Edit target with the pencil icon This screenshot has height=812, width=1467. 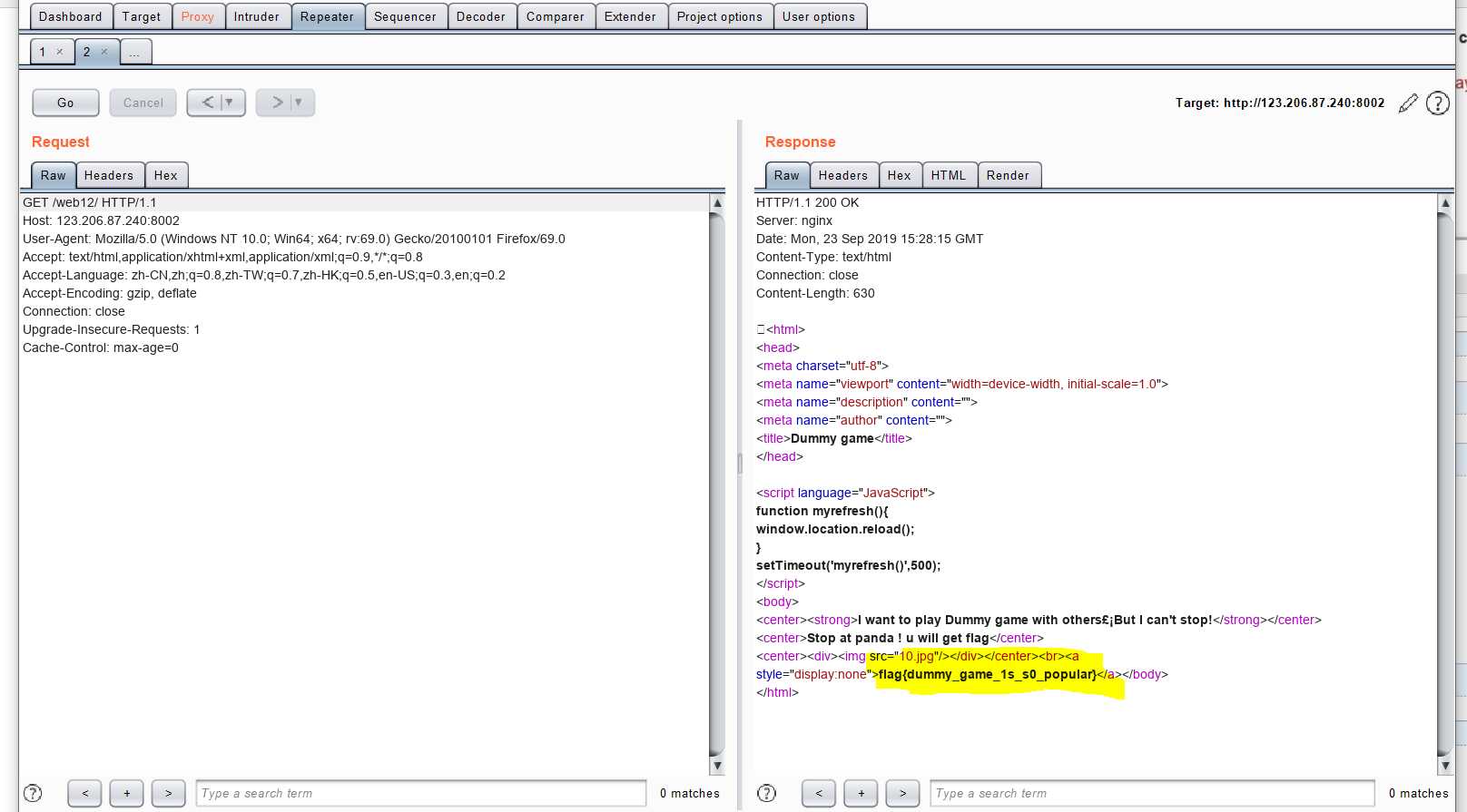click(x=1408, y=103)
